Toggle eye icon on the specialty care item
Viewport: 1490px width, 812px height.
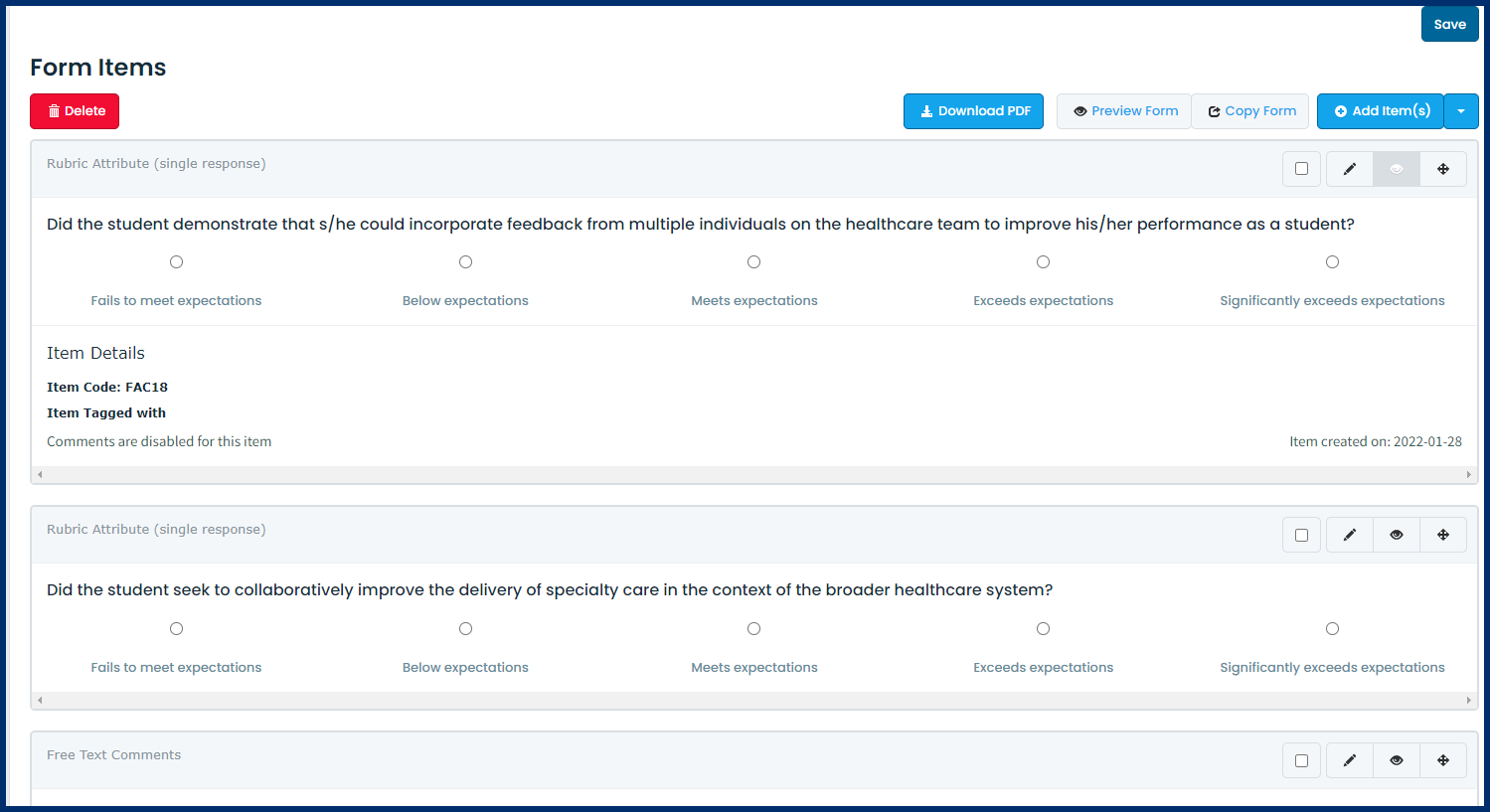tap(1397, 535)
